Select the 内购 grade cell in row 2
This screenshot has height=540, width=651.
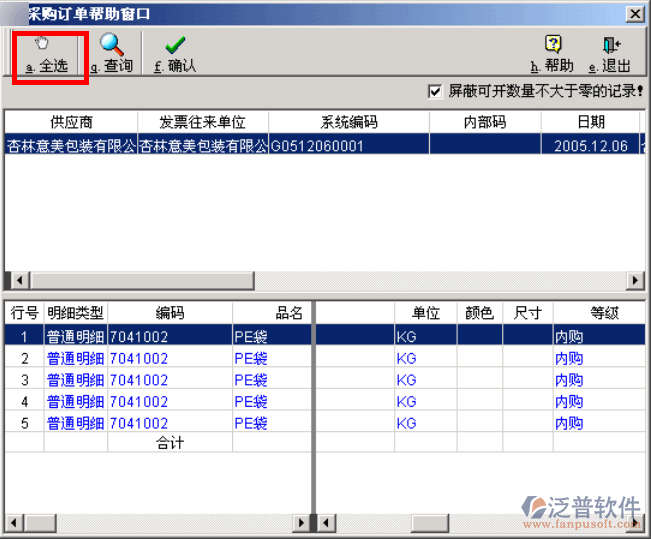[569, 358]
